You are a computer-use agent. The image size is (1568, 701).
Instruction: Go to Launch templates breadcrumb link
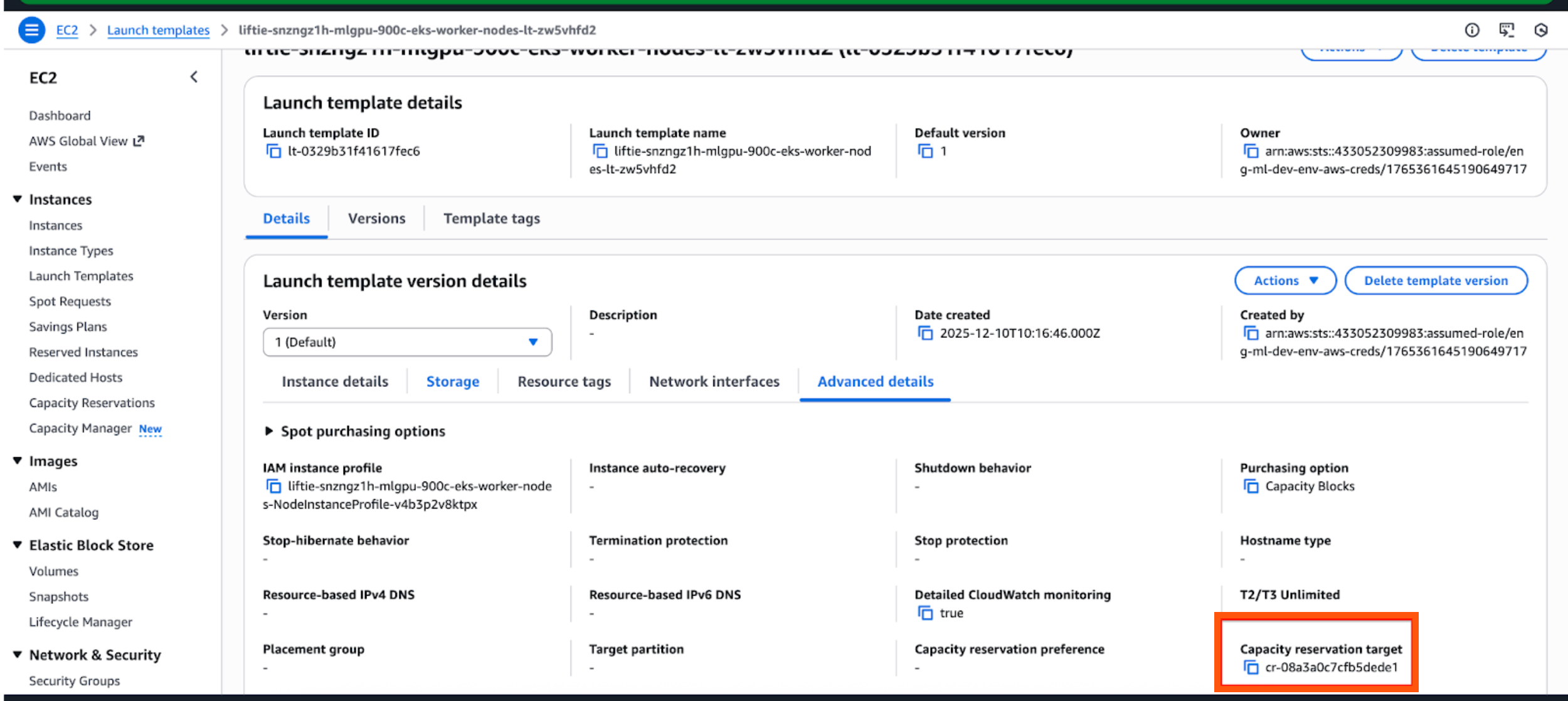coord(158,30)
